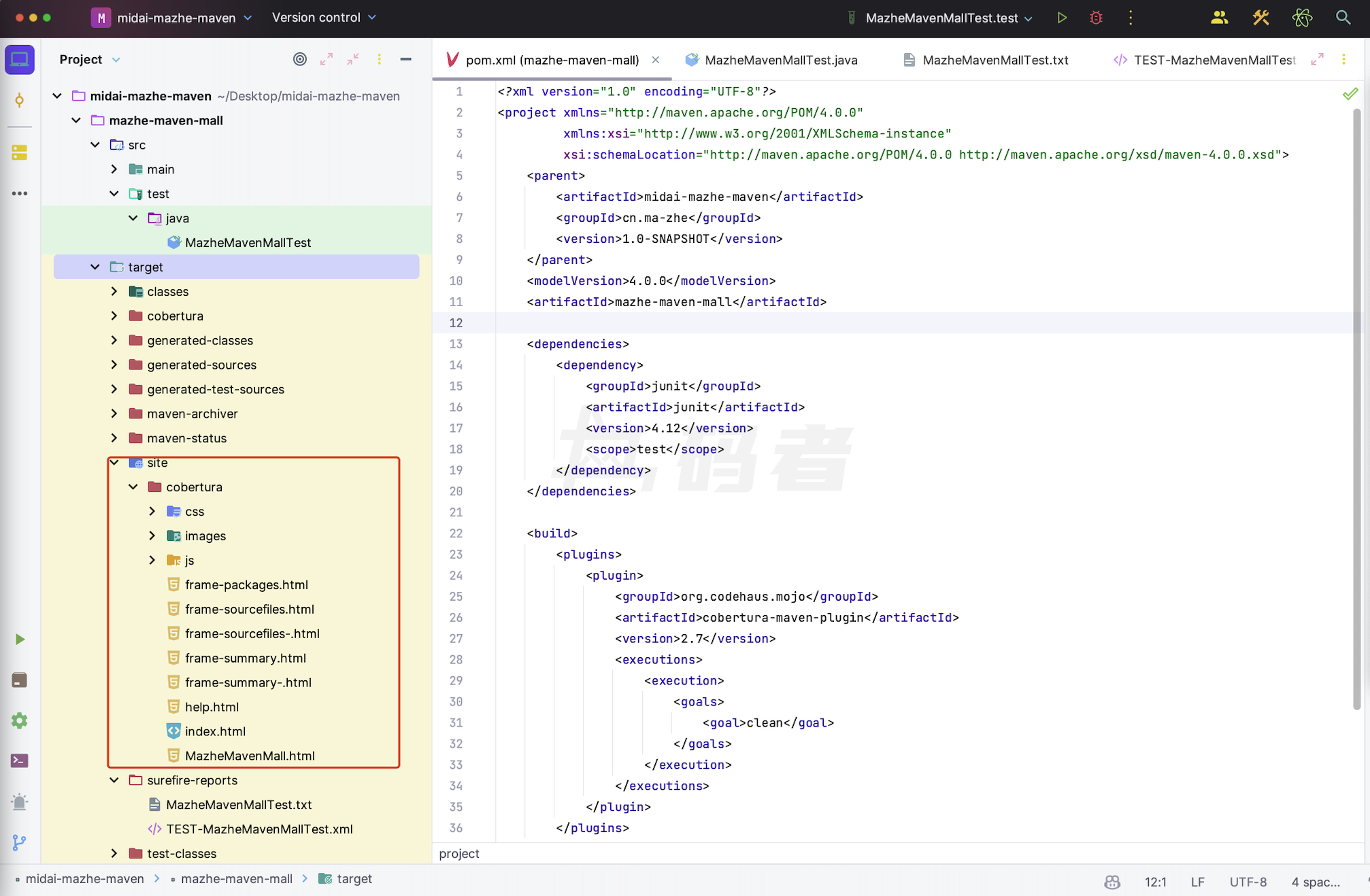The width and height of the screenshot is (1370, 896).
Task: Toggle the Project tool window button
Action: click(x=19, y=59)
